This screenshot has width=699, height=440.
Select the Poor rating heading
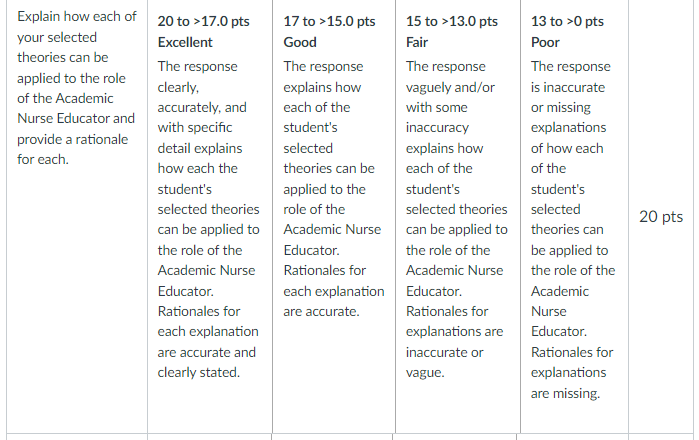[545, 42]
